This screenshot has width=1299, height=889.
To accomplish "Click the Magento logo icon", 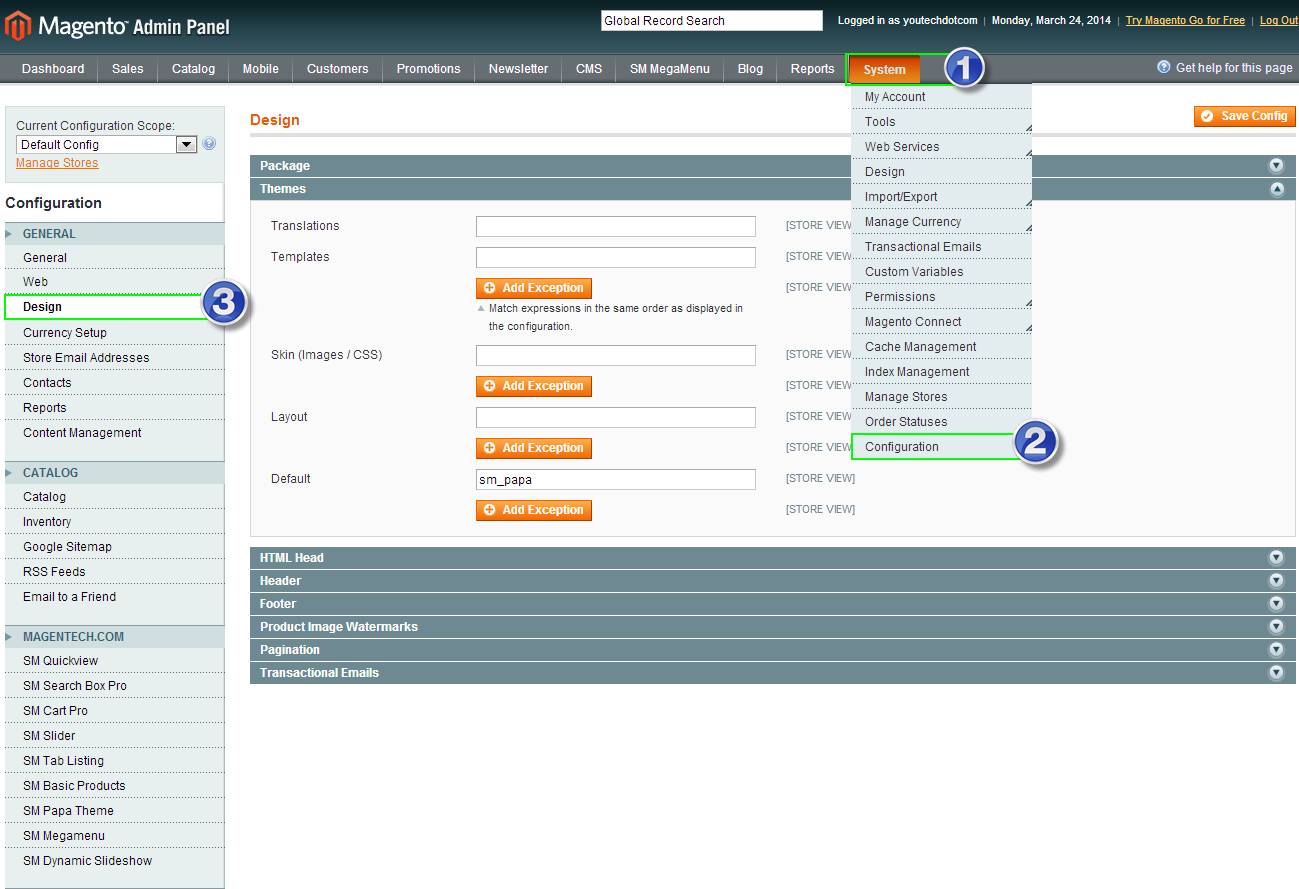I will (18, 26).
